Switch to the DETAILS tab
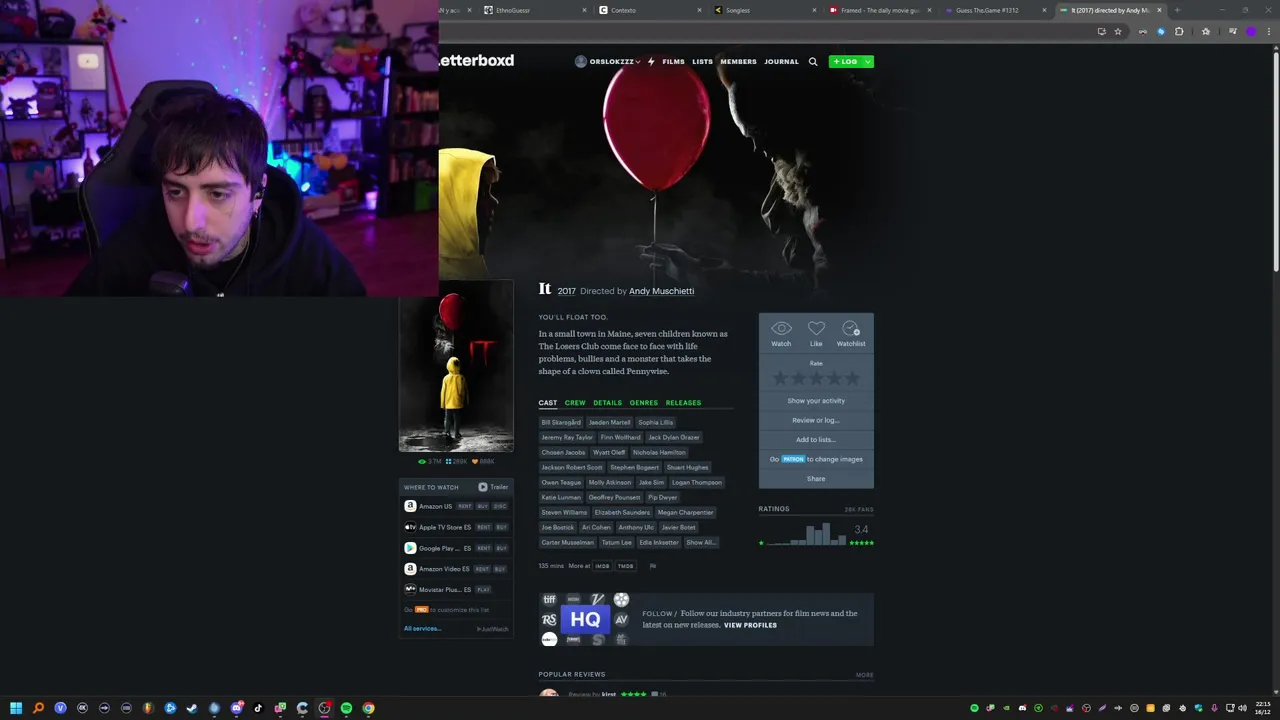Image resolution: width=1280 pixels, height=720 pixels. pyautogui.click(x=607, y=402)
